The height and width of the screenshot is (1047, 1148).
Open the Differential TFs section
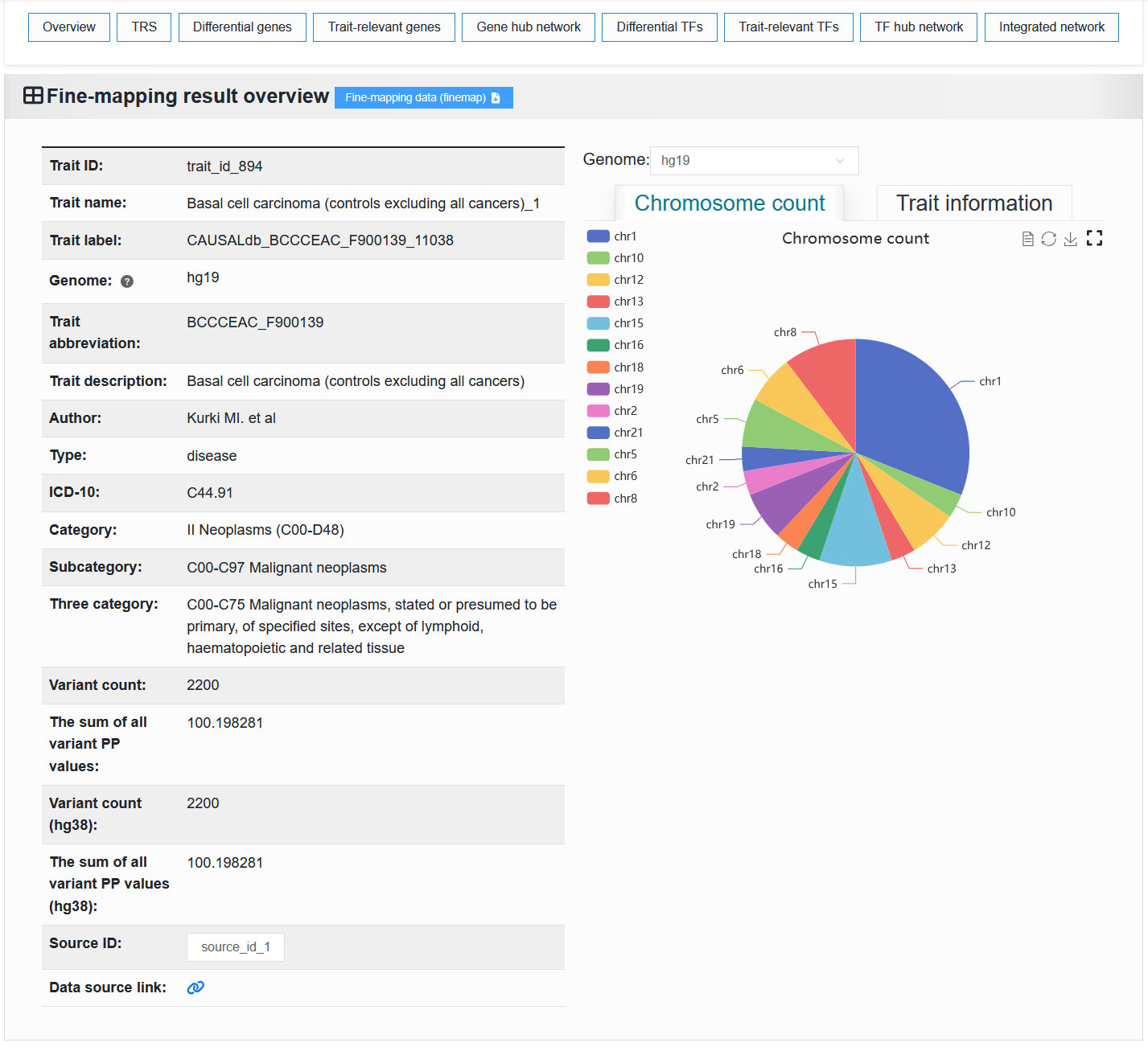point(660,27)
